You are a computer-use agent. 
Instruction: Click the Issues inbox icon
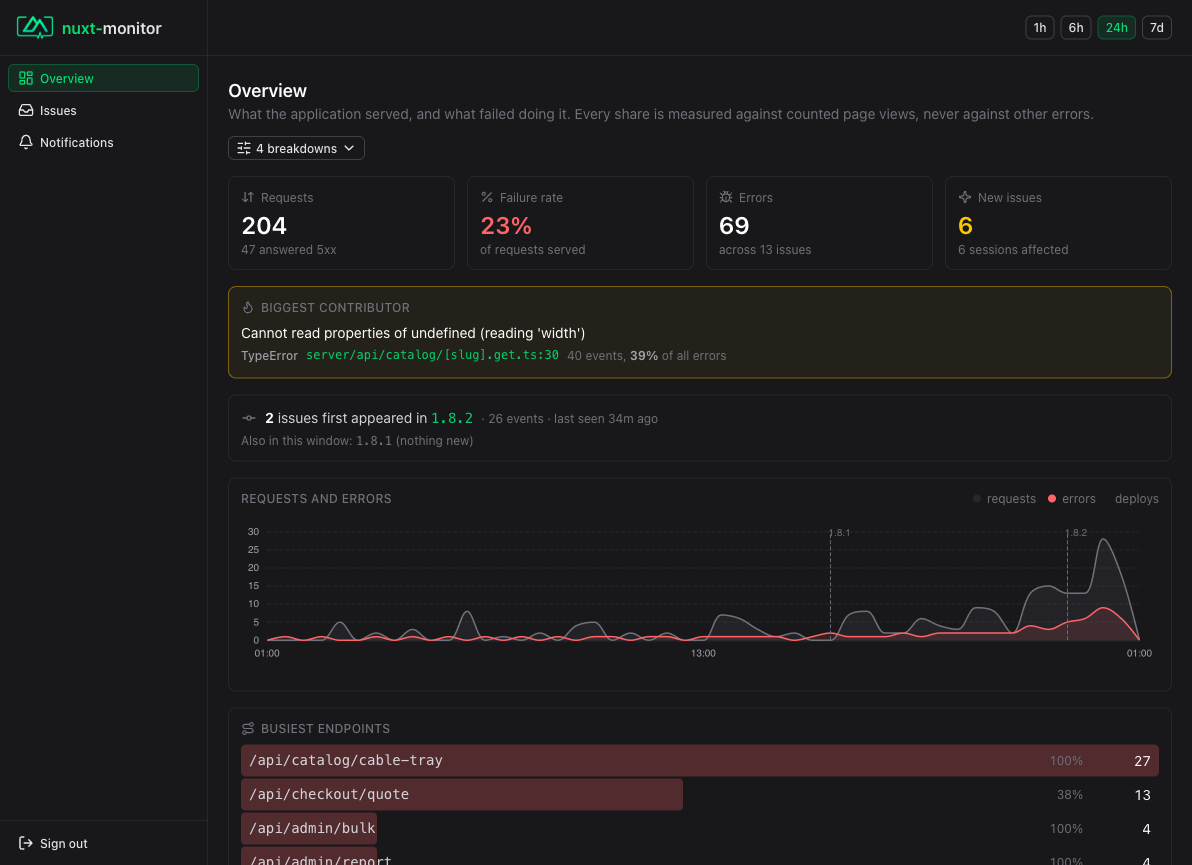tap(26, 110)
